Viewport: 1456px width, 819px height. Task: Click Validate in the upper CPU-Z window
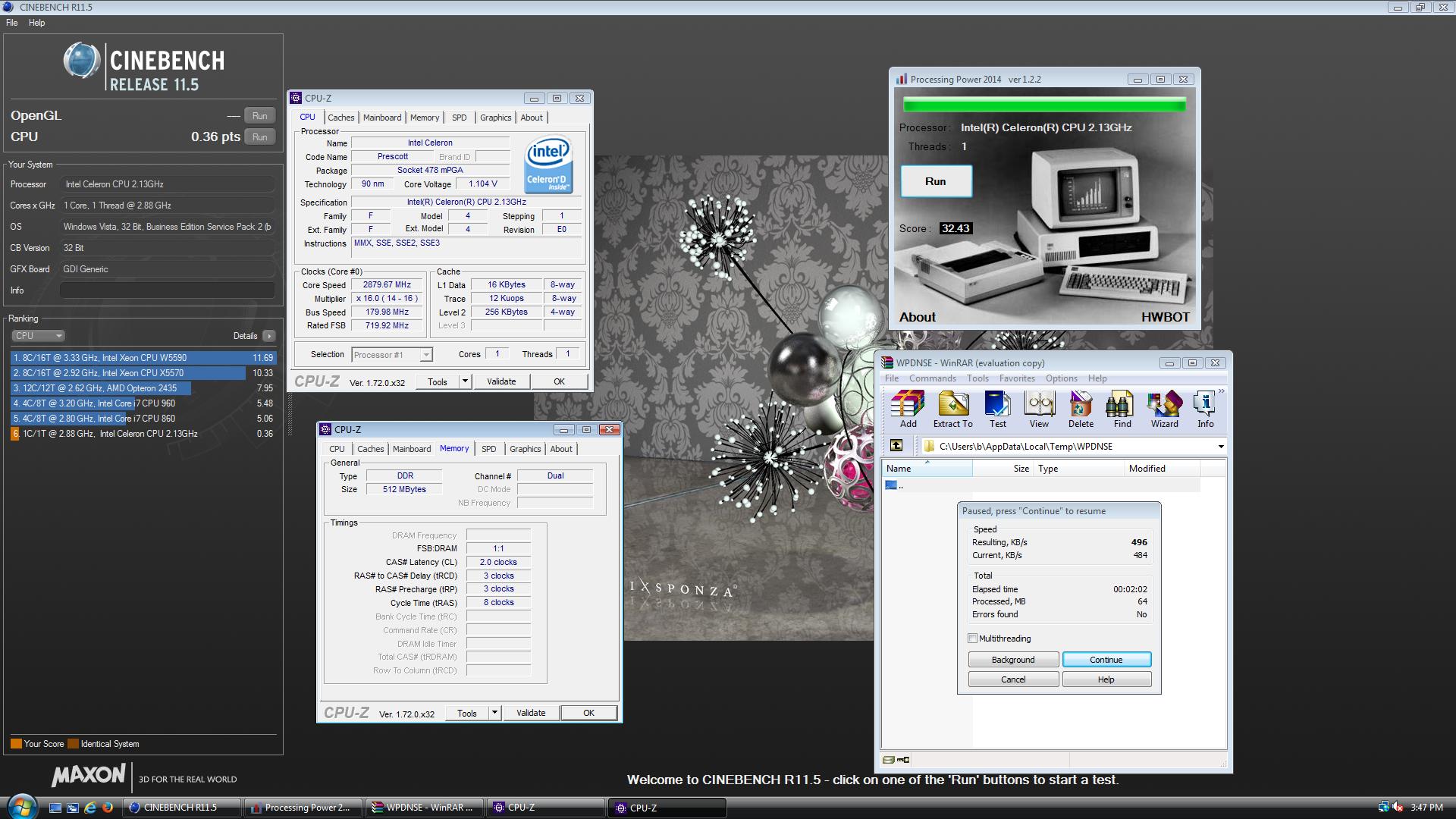[501, 381]
